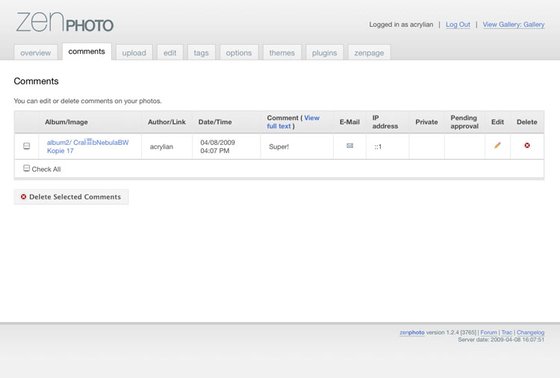Switch to the upload tab

pos(134,53)
